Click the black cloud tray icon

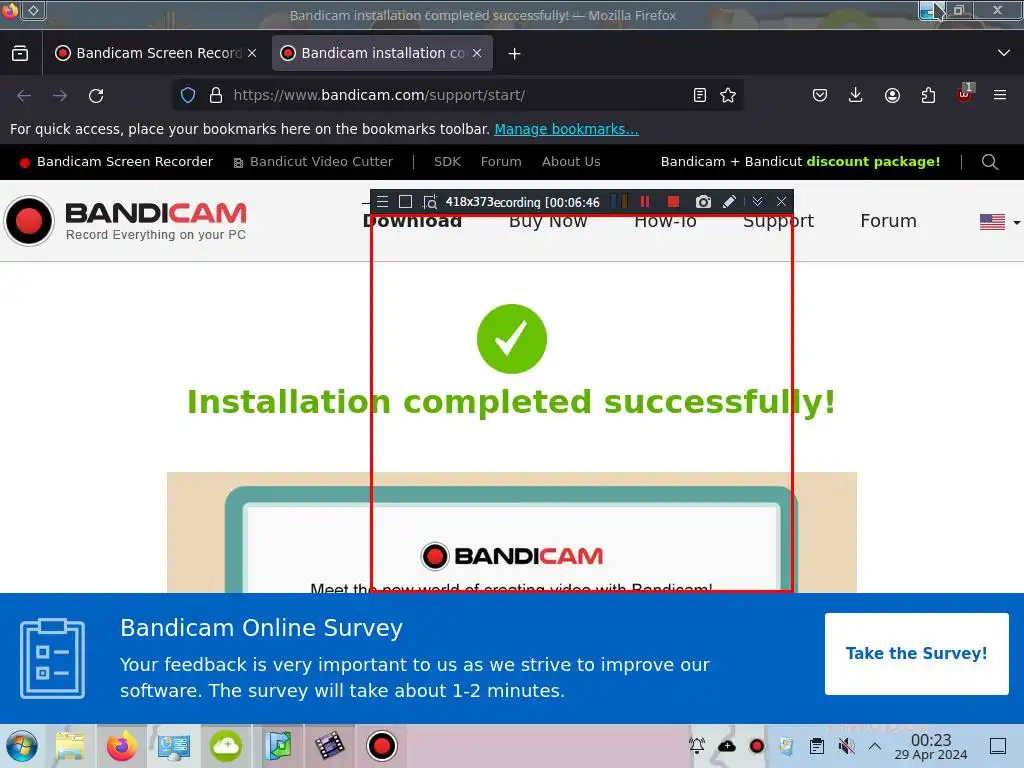pos(727,746)
